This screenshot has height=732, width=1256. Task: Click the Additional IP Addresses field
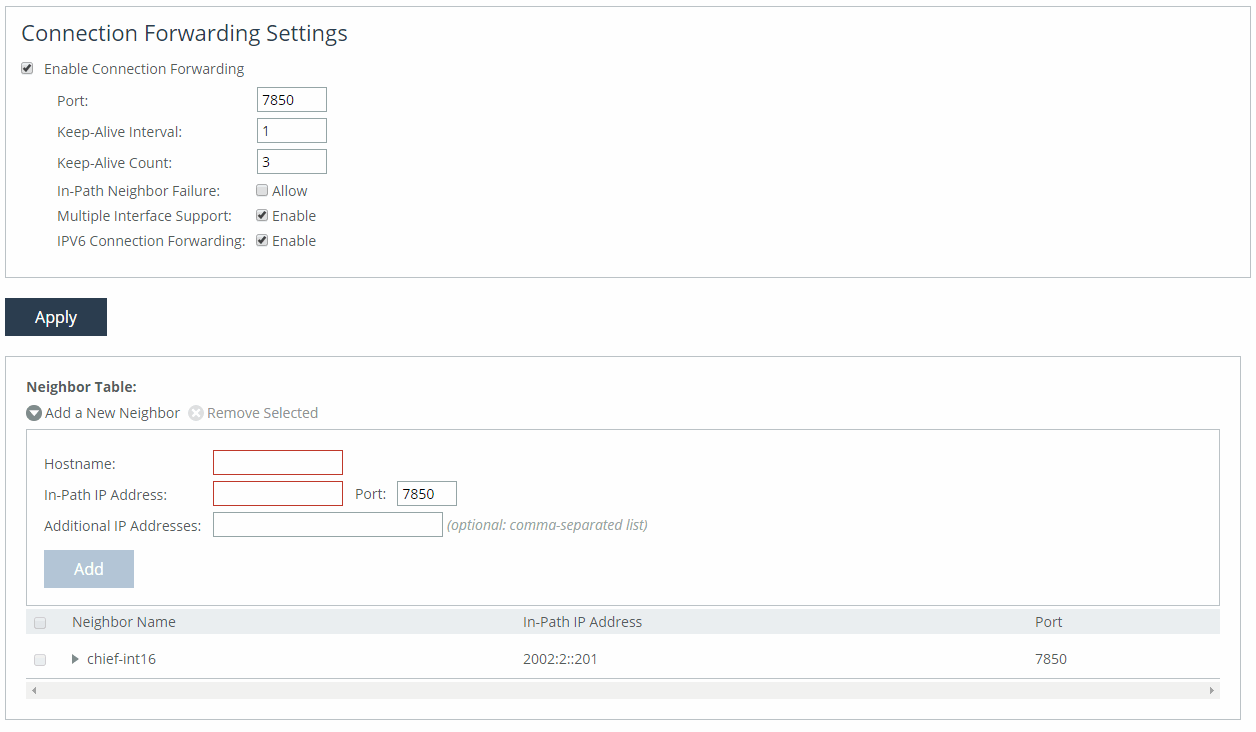[x=327, y=525]
